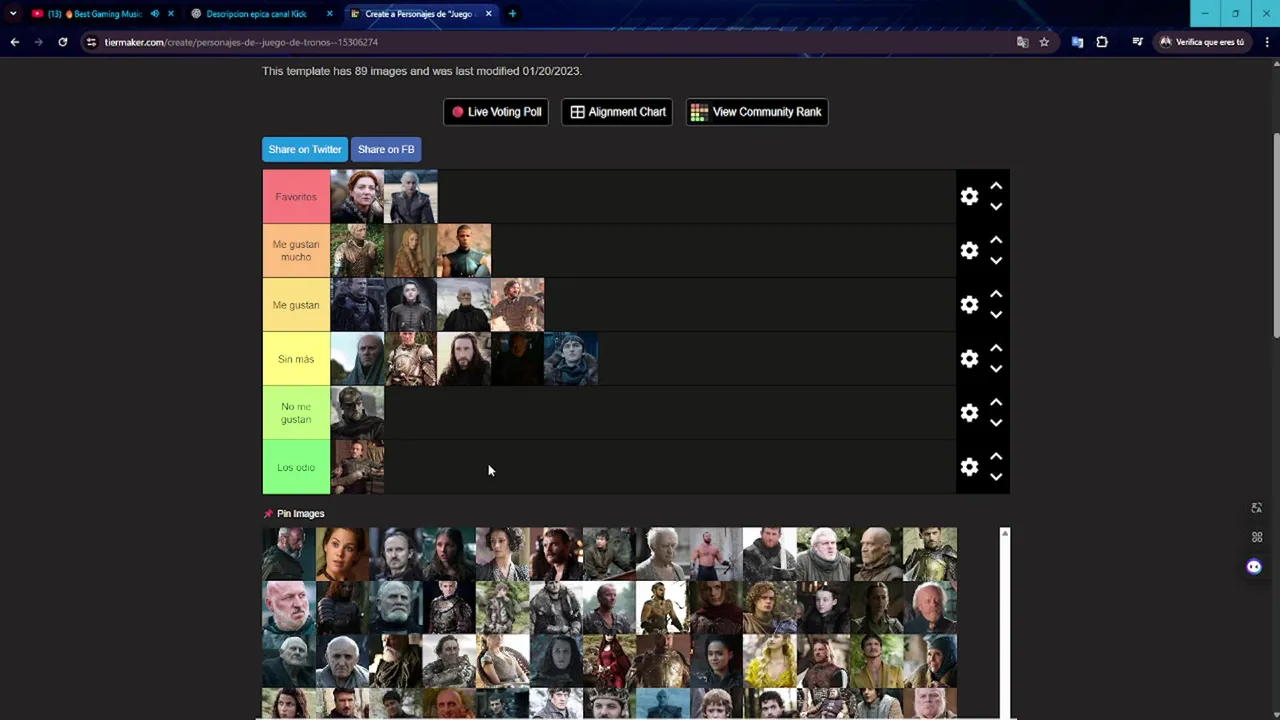This screenshot has width=1280, height=720.
Task: Select the Me gustan mucho tier label
Action: [296, 251]
